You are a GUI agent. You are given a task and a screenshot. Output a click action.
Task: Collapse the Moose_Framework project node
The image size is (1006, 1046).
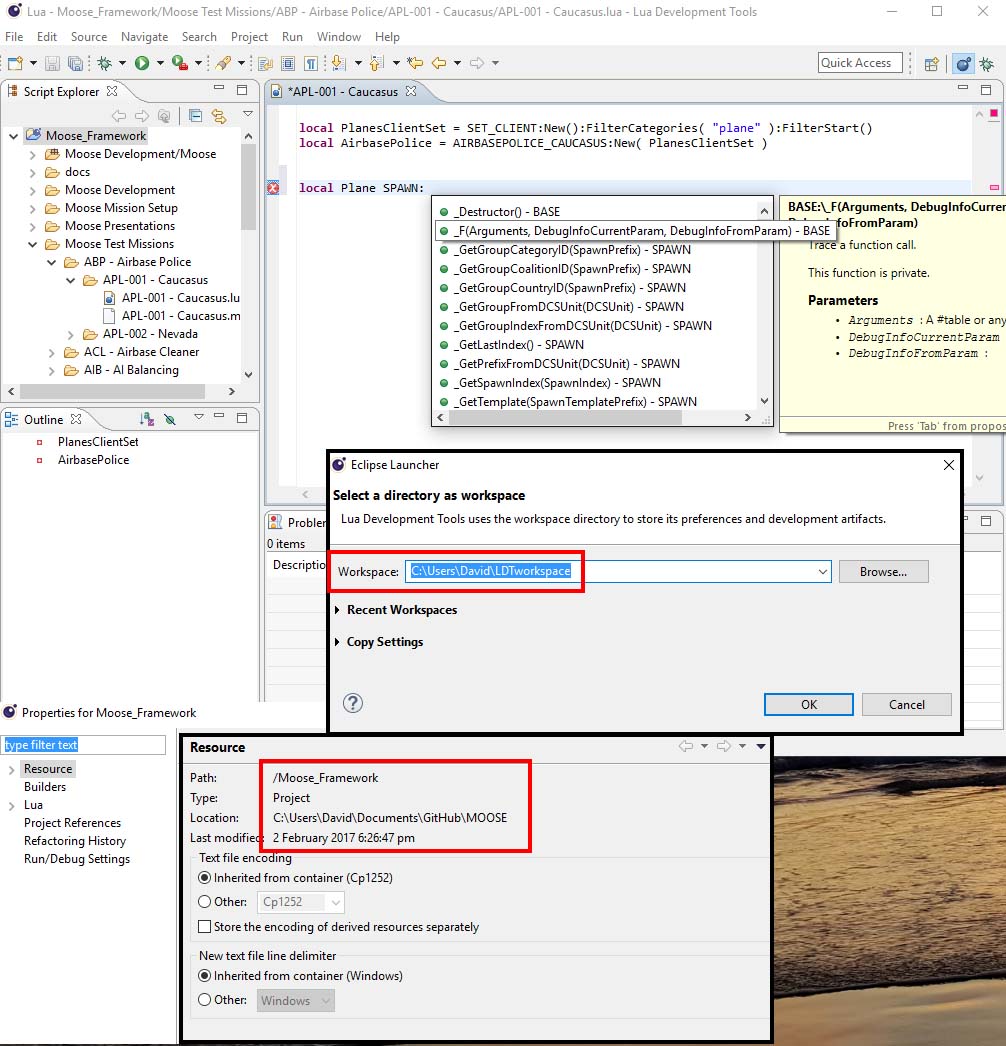[x=13, y=136]
